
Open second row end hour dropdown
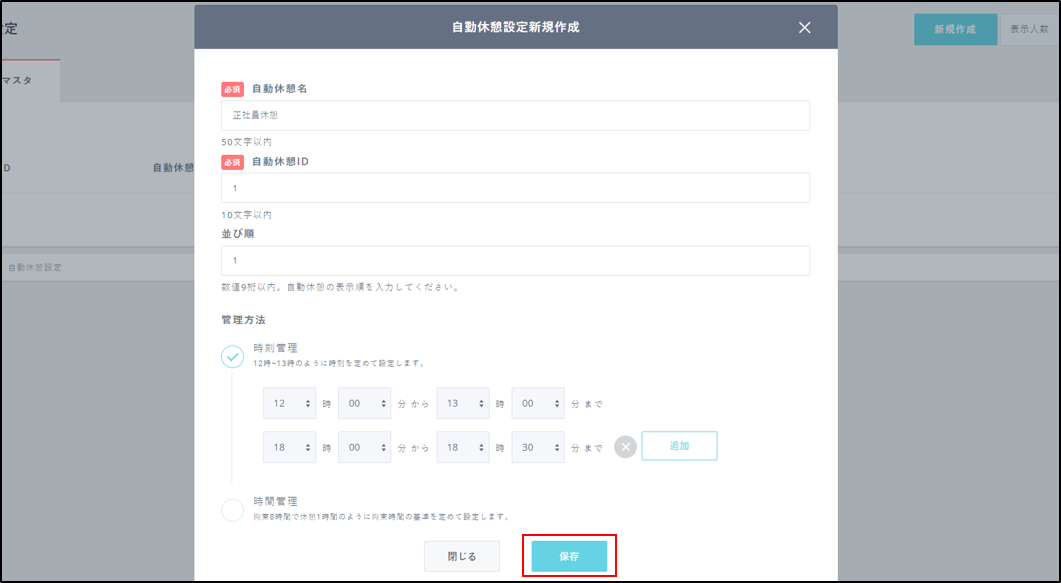[x=462, y=447]
